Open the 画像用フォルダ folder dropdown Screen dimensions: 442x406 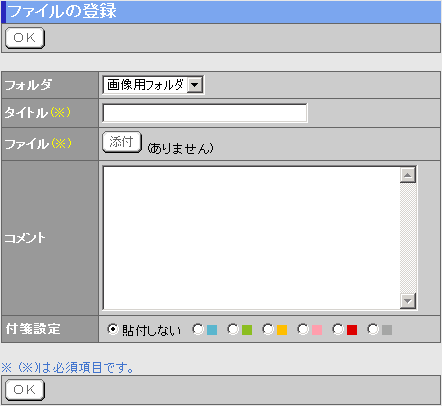[x=153, y=85]
